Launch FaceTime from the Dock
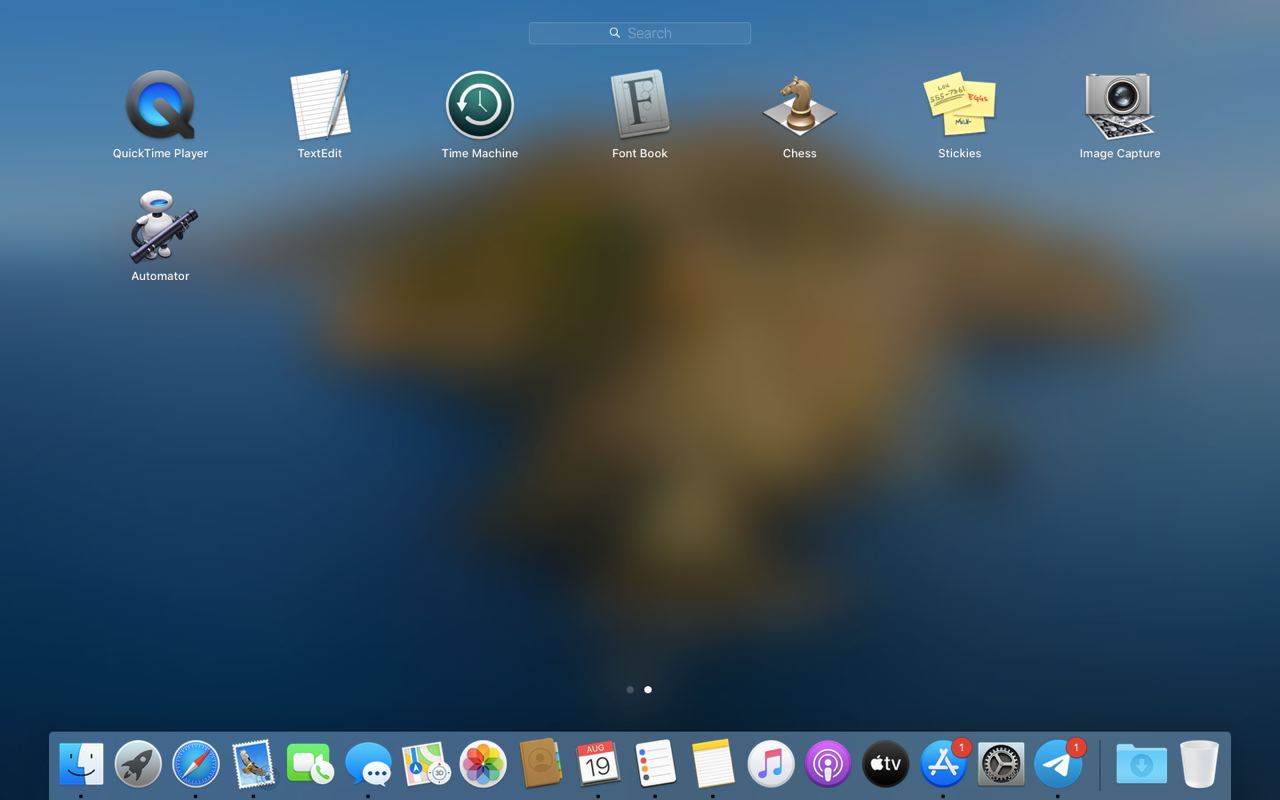 click(310, 764)
